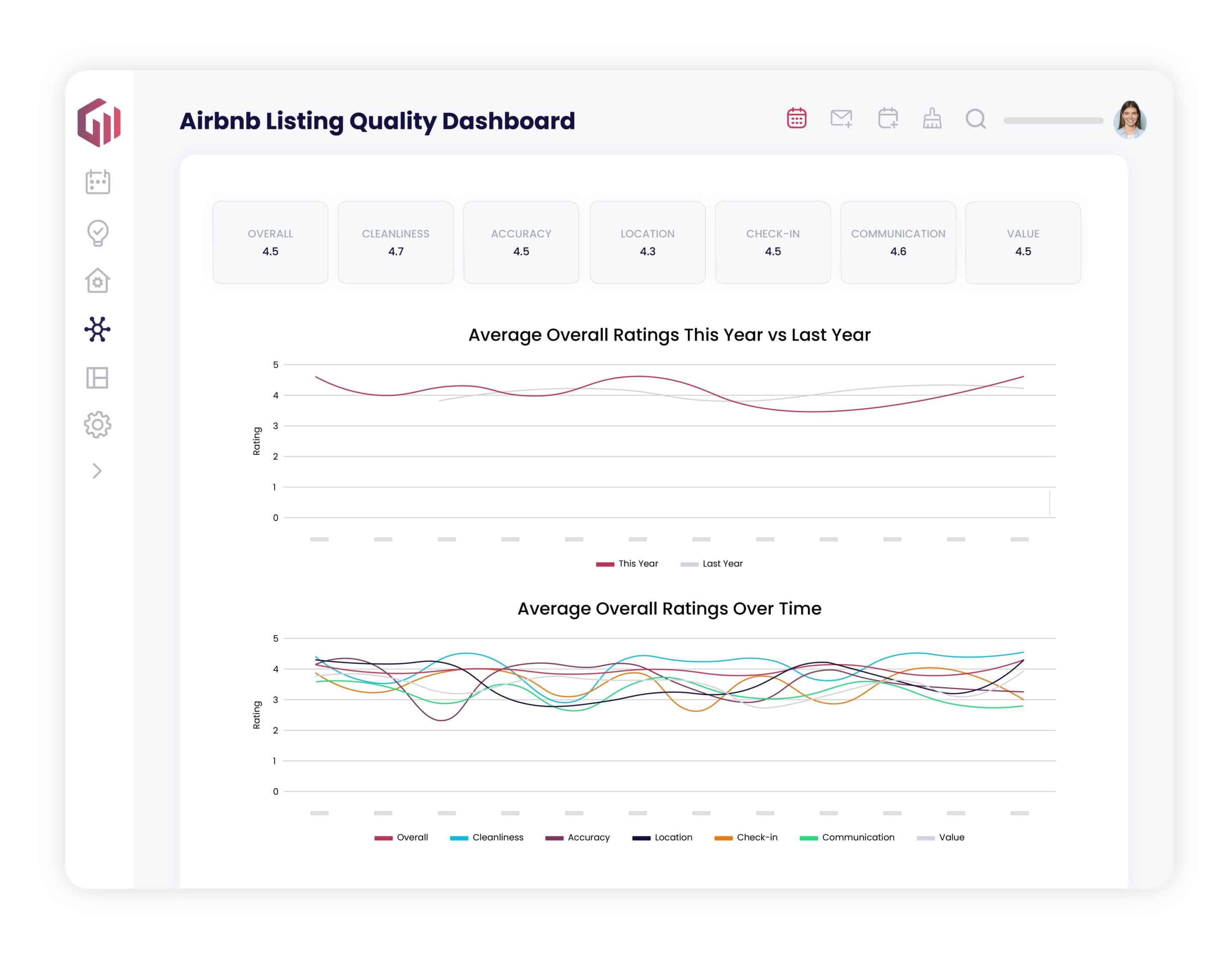The image size is (1232, 959).
Task: Toggle the Overall legend series
Action: pyautogui.click(x=401, y=837)
